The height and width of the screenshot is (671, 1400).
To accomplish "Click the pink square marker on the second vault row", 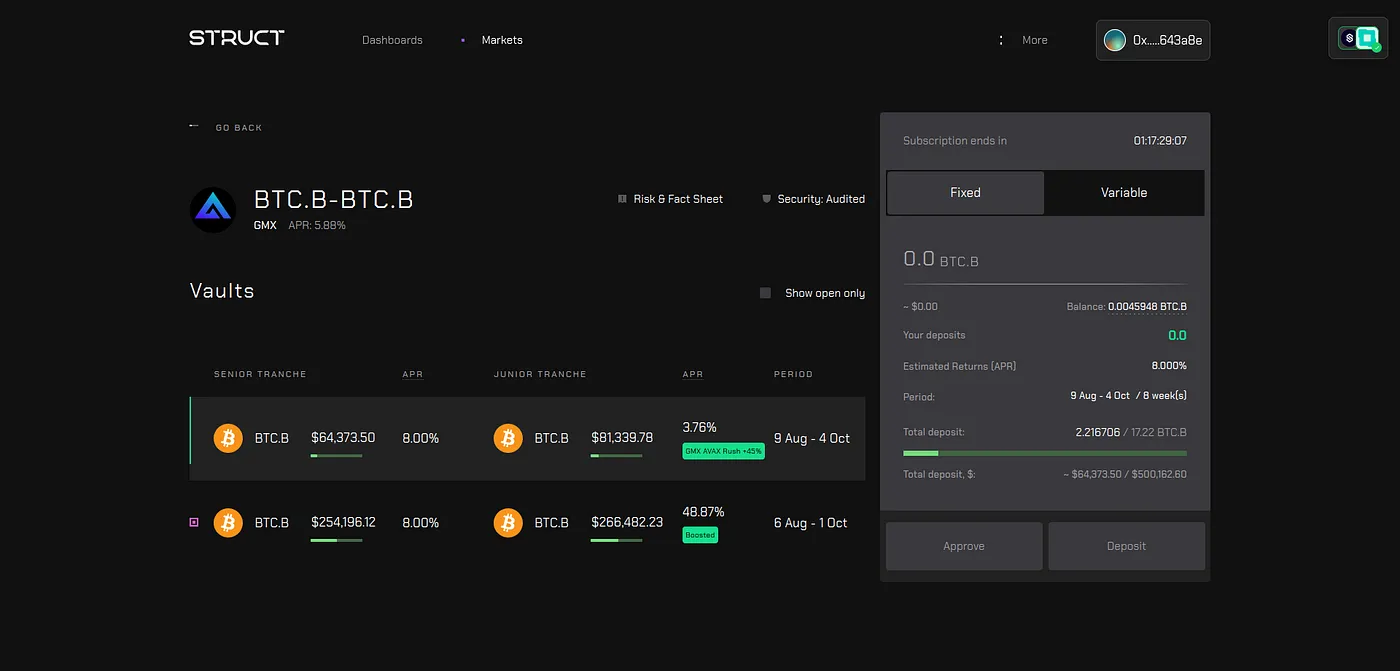I will [x=194, y=523].
